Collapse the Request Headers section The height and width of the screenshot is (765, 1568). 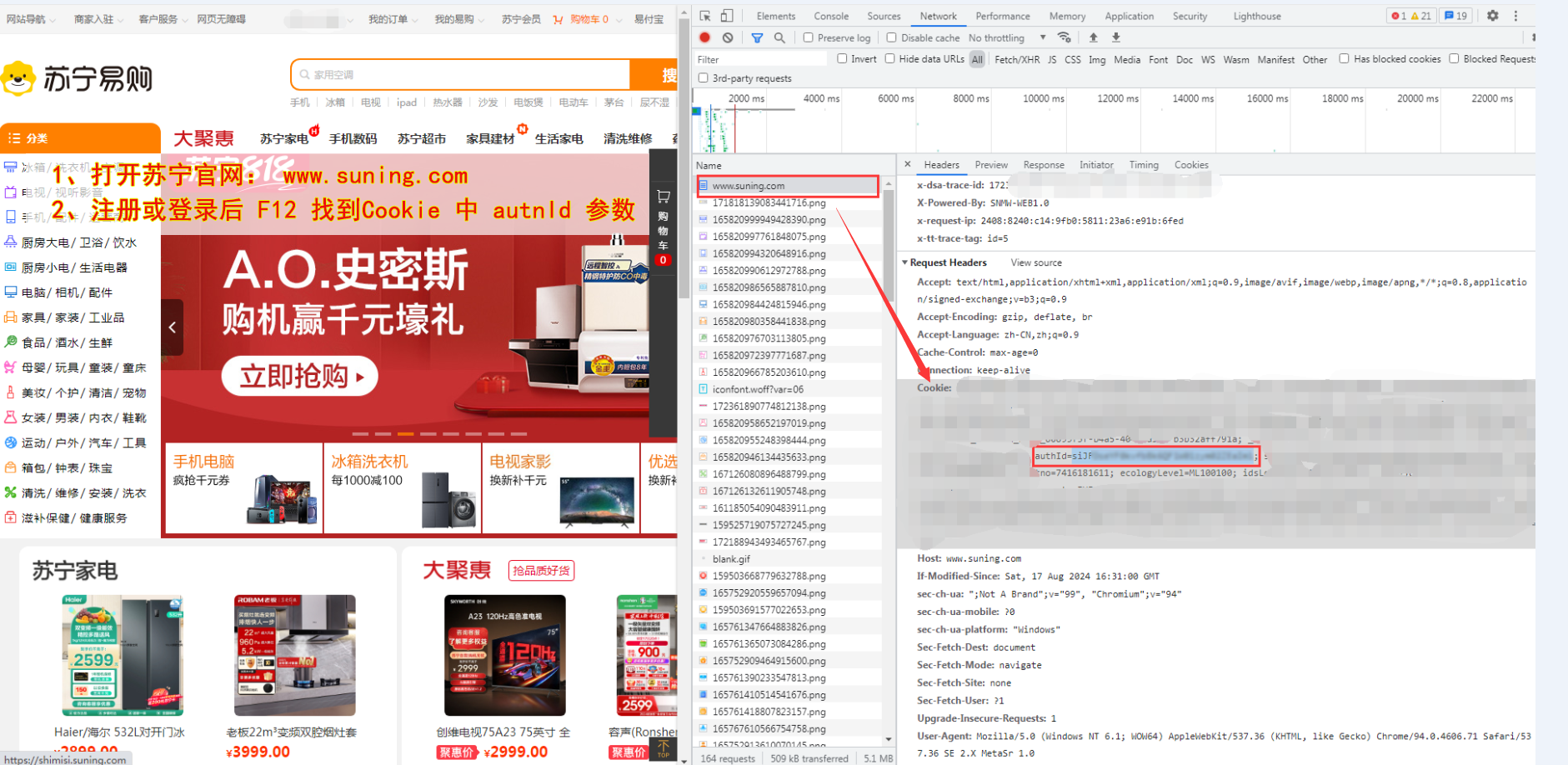[x=905, y=262]
